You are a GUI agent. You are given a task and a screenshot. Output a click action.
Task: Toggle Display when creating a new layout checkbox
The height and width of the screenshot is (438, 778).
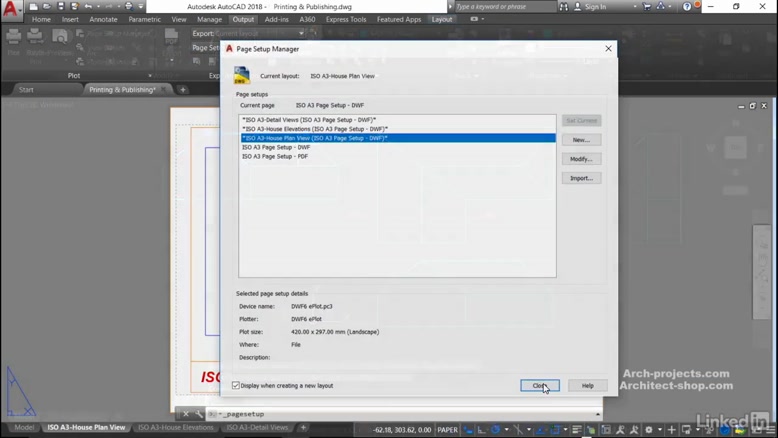pyautogui.click(x=236, y=385)
